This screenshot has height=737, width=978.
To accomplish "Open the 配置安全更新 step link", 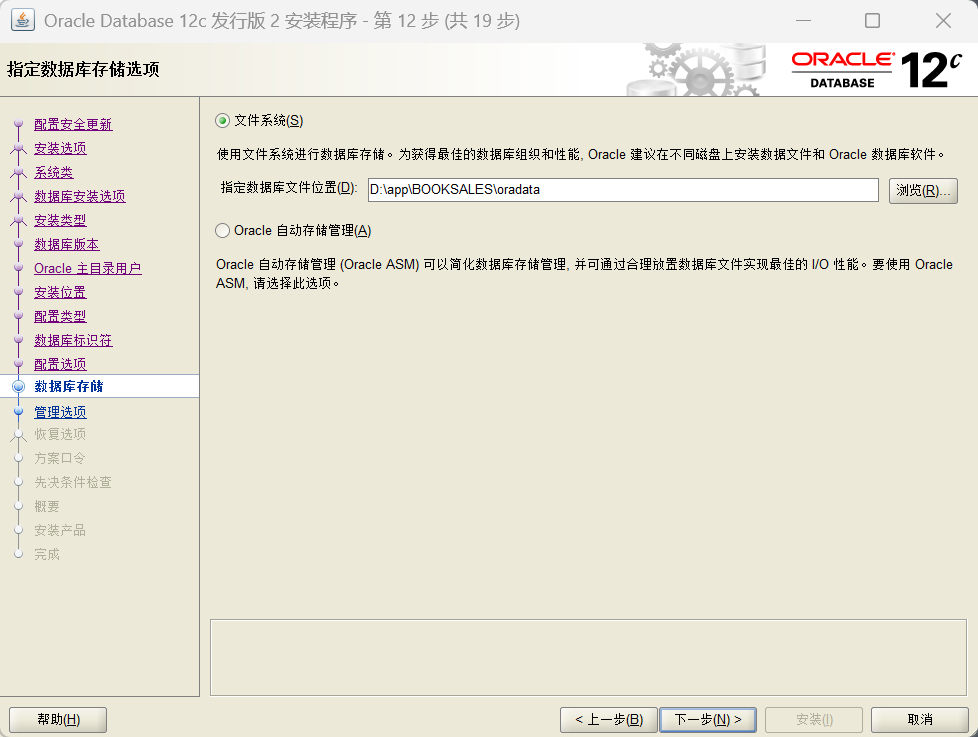I will (x=73, y=124).
